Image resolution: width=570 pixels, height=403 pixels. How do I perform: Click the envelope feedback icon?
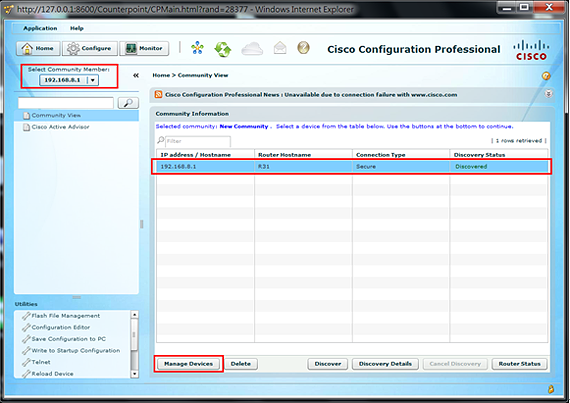280,48
